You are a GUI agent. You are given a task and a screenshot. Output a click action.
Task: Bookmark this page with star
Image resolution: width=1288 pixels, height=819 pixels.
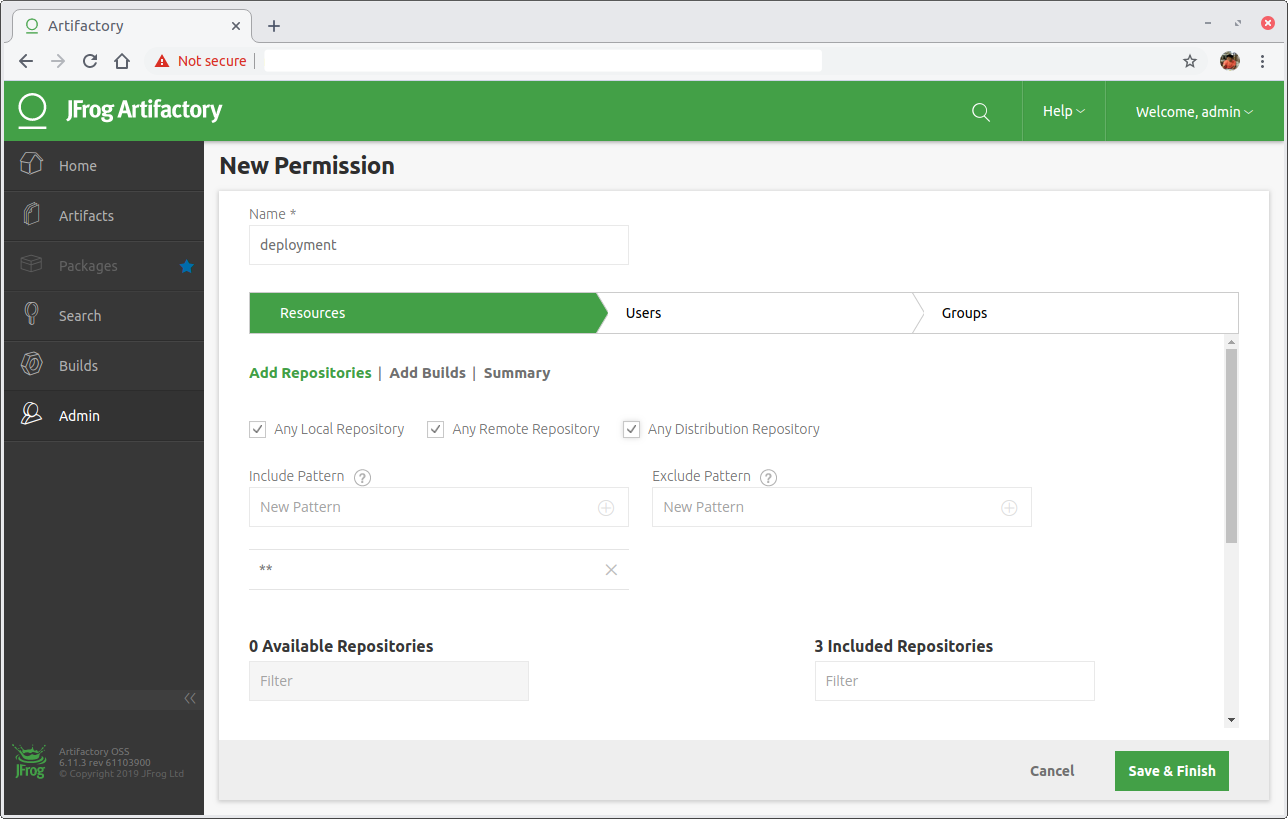(1190, 61)
